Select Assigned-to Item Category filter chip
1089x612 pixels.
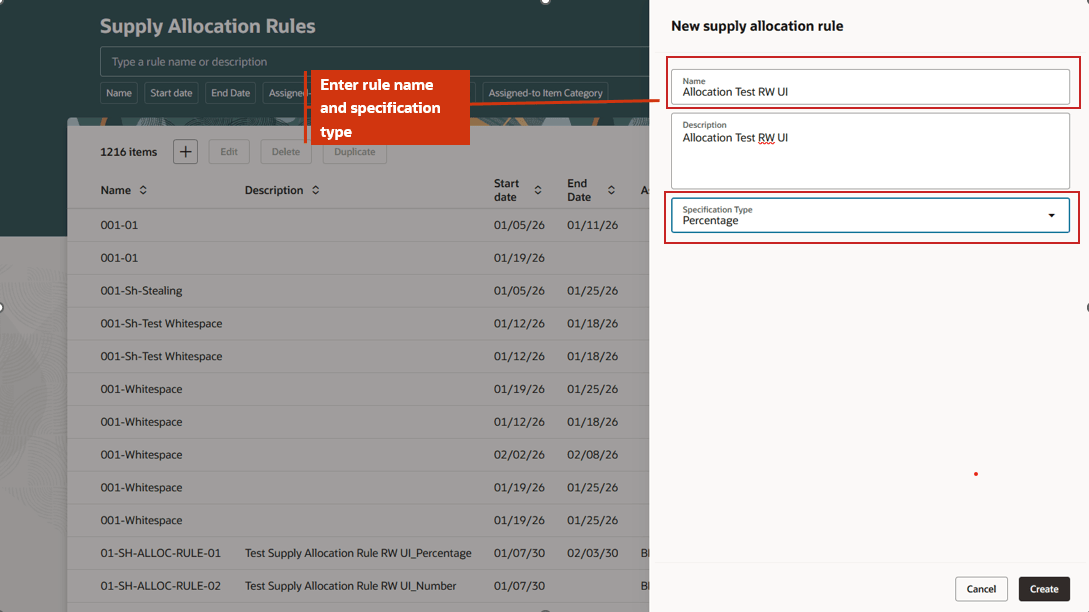545,93
